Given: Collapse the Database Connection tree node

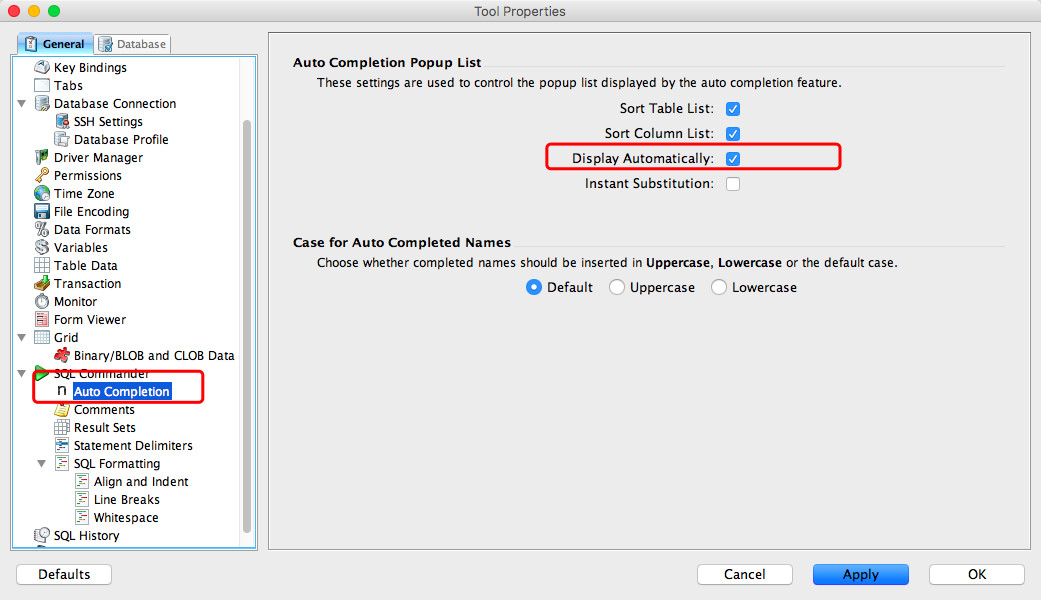Looking at the screenshot, I should tap(22, 103).
